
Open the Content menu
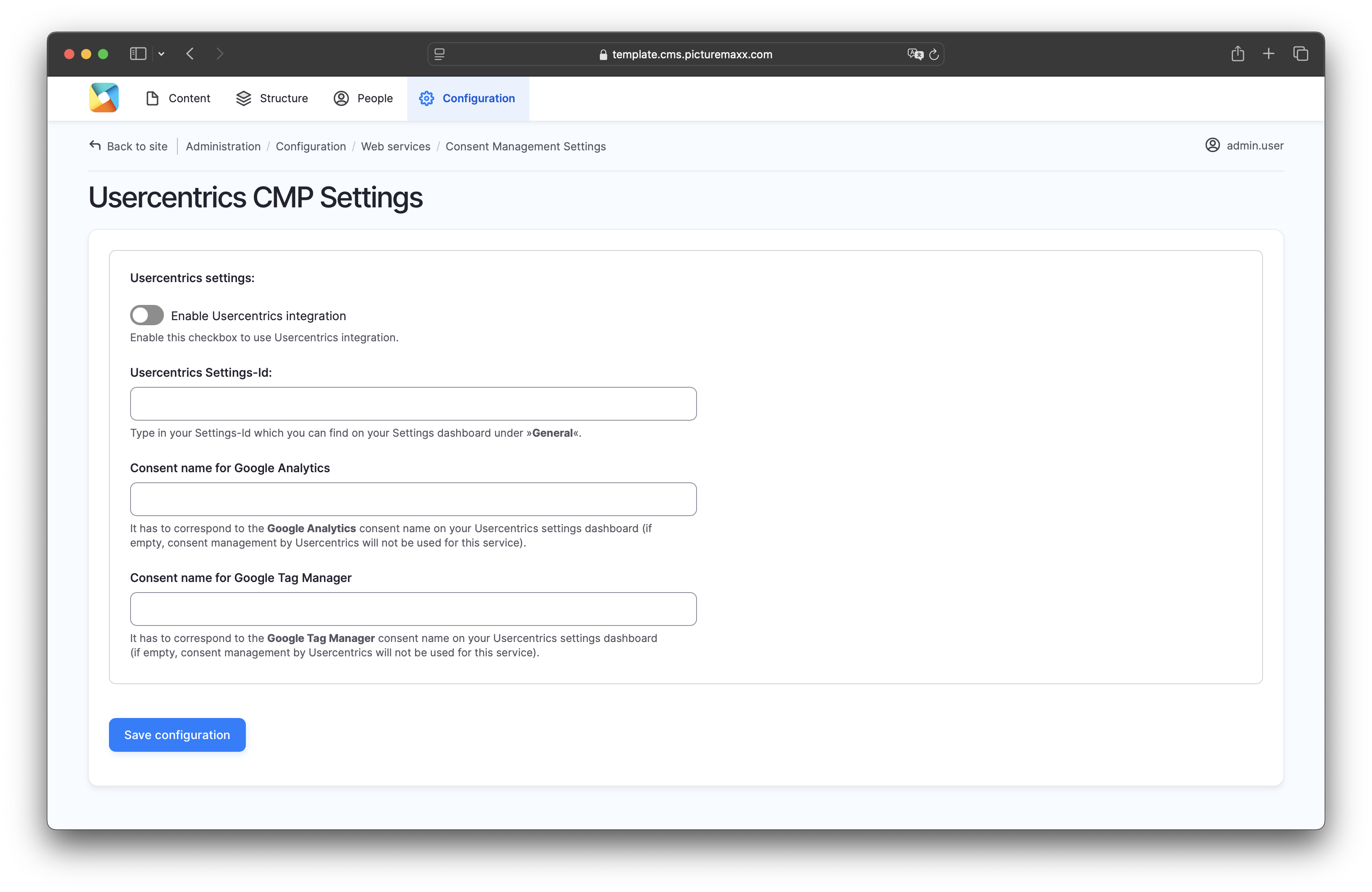click(178, 98)
